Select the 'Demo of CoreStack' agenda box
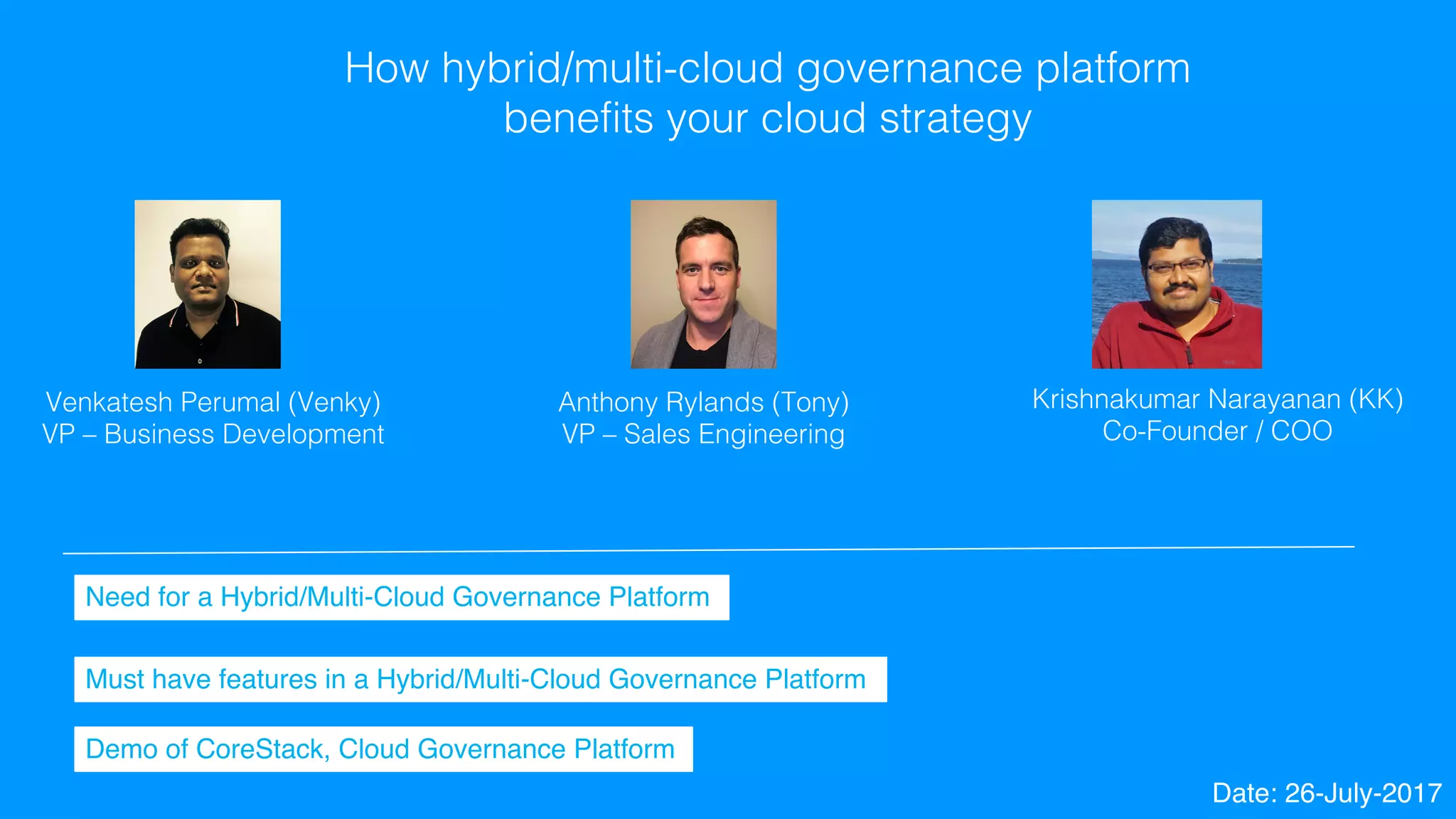The width and height of the screenshot is (1456, 819). [383, 749]
